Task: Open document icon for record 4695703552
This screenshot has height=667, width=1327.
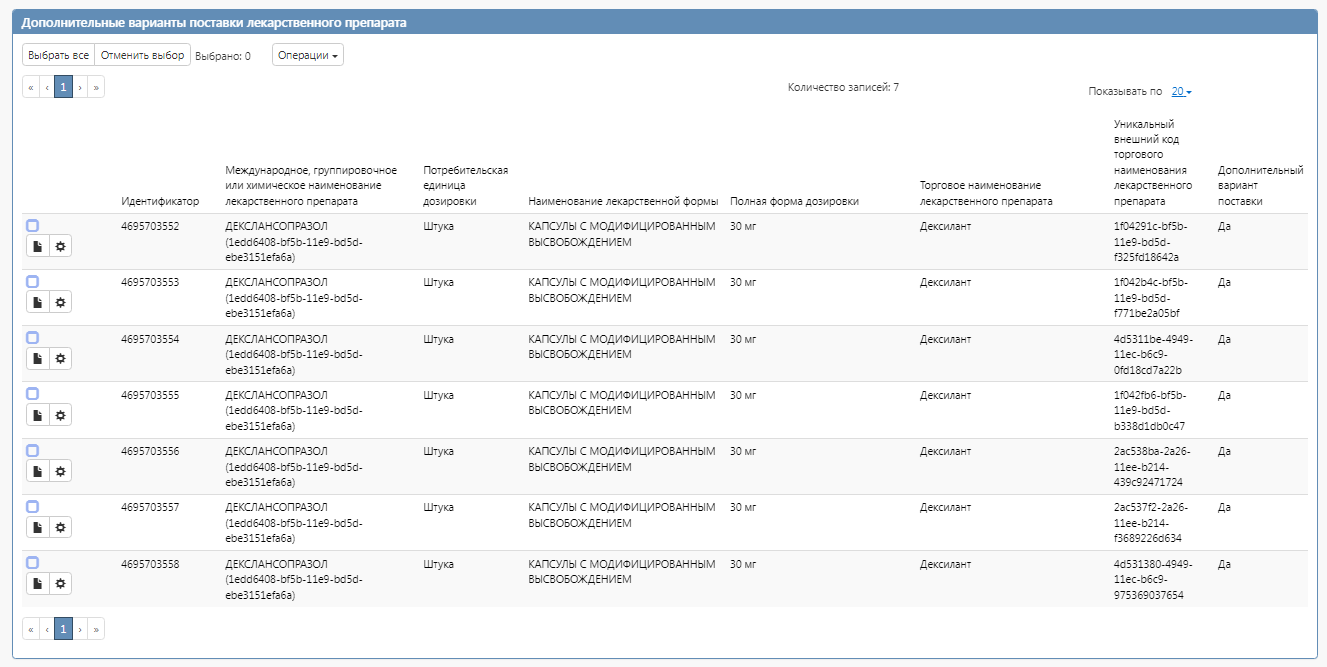Action: click(x=37, y=246)
